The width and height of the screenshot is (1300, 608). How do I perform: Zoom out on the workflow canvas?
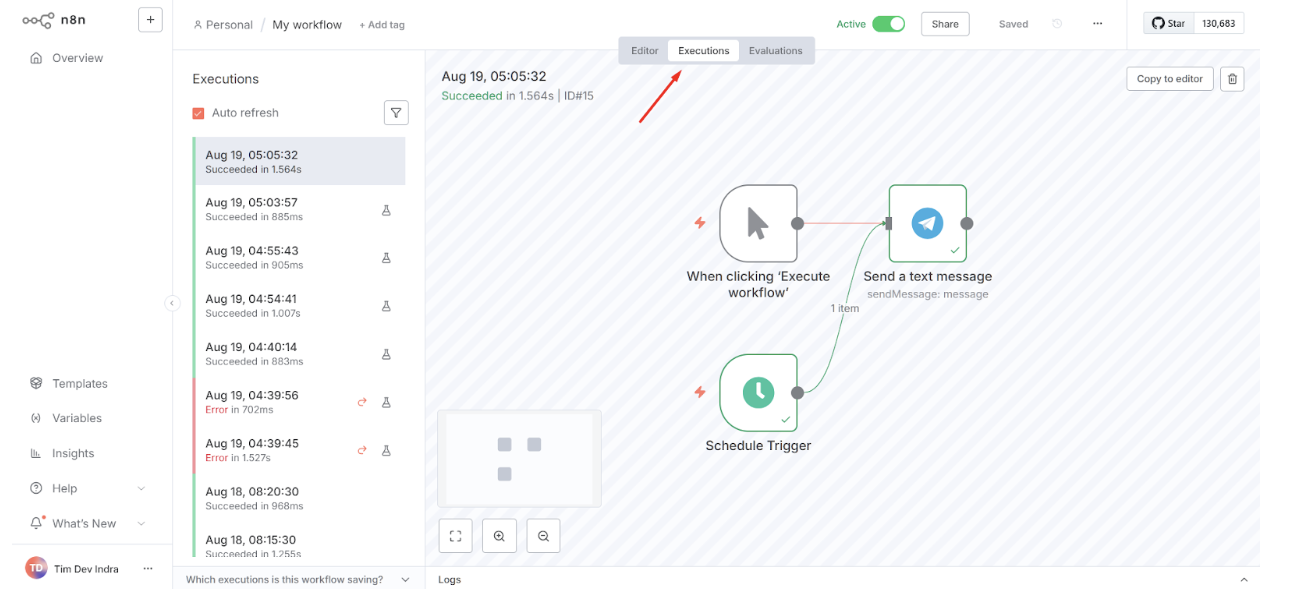tap(543, 536)
